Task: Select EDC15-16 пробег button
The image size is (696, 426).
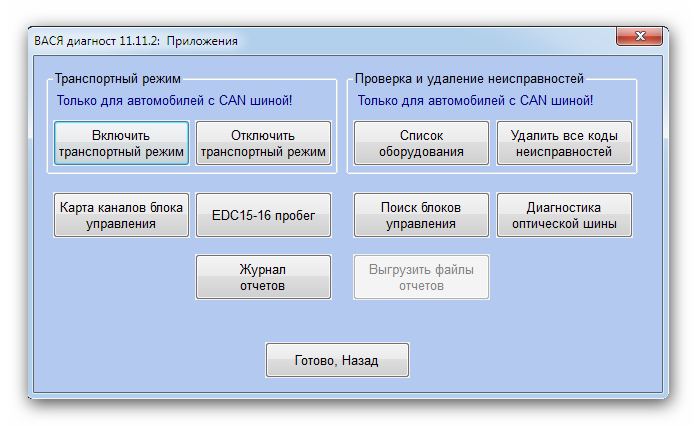Action: click(x=263, y=215)
